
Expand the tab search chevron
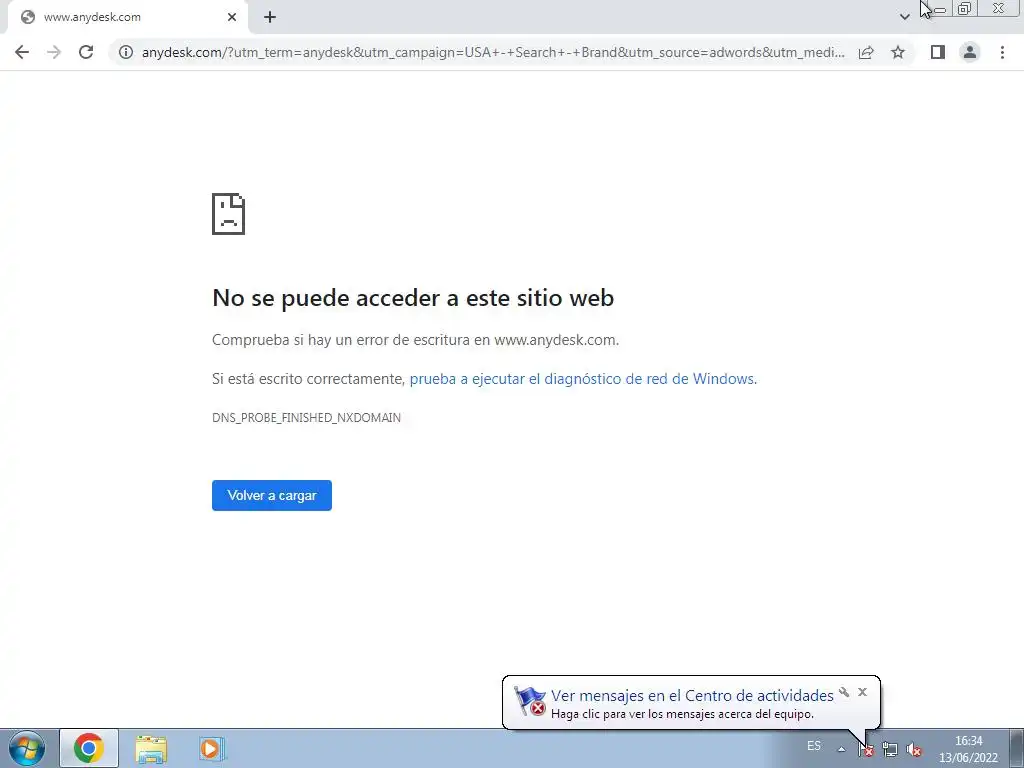pyautogui.click(x=904, y=17)
